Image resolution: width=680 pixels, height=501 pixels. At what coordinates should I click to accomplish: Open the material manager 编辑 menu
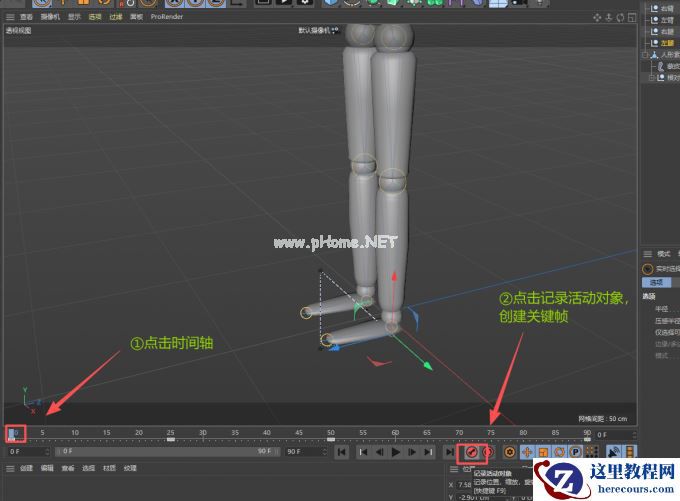coord(47,468)
